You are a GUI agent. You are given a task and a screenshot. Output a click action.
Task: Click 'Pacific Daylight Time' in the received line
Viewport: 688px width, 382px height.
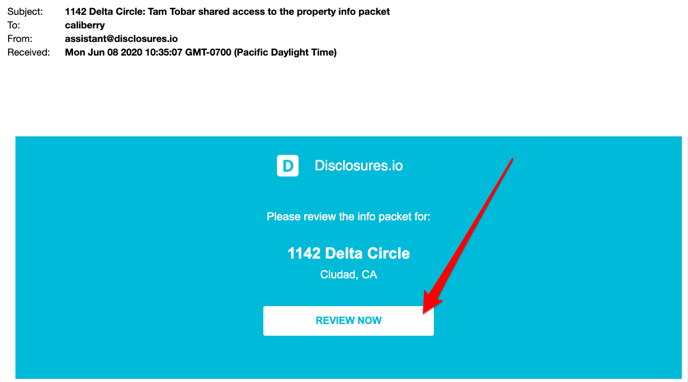[x=285, y=52]
